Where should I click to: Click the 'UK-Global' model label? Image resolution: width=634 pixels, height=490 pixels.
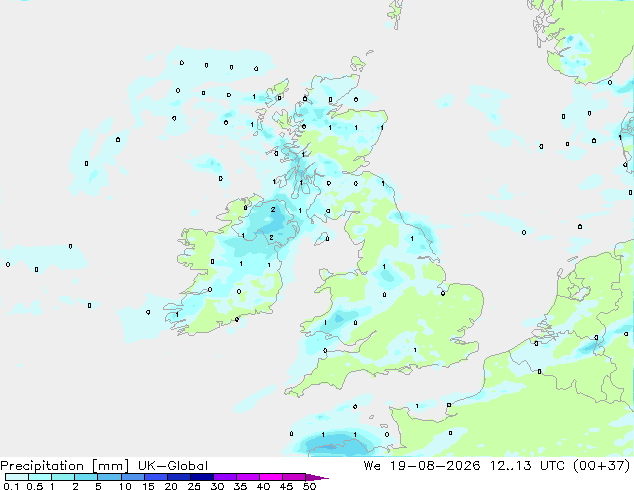click(173, 466)
